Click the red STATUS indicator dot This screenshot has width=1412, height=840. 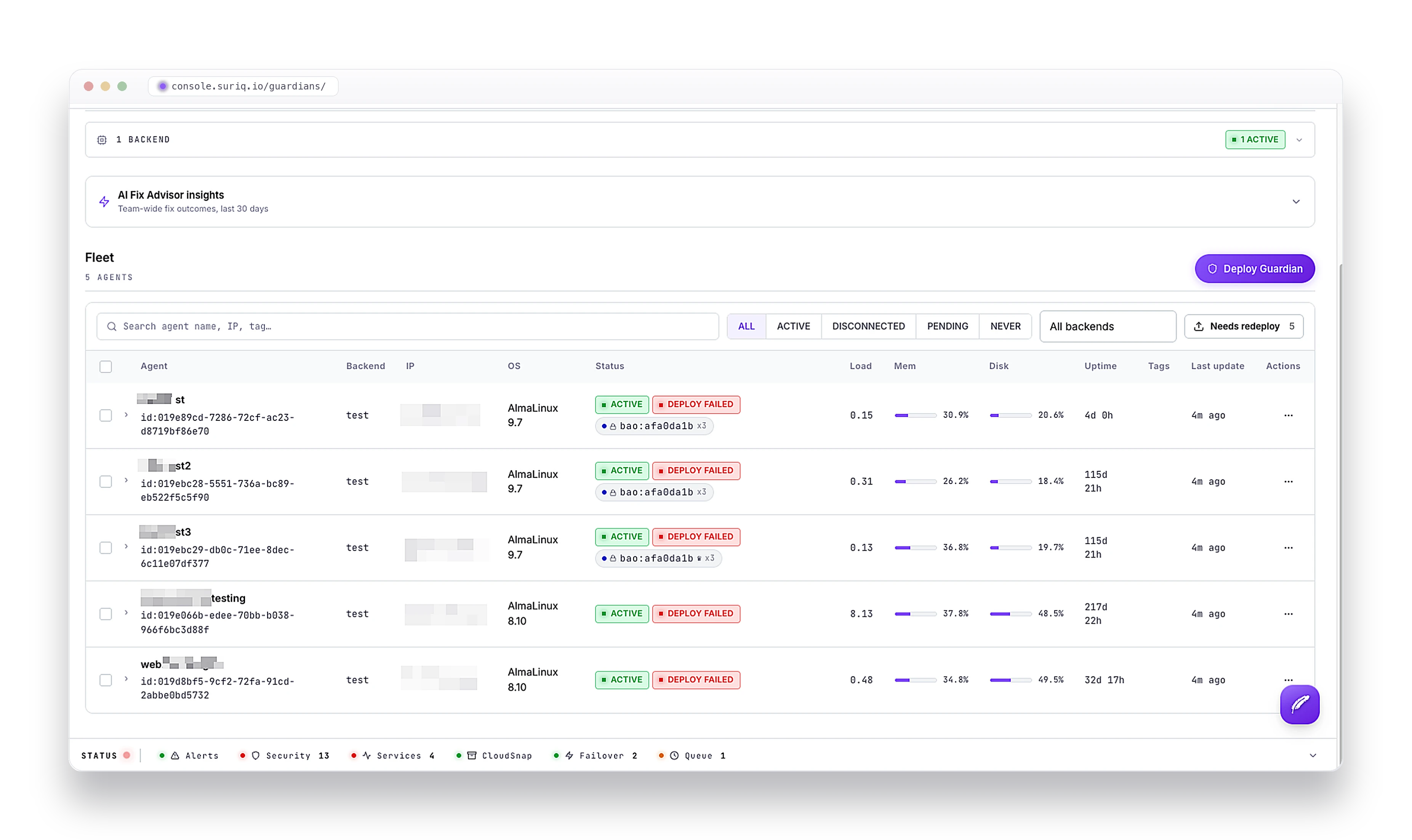click(x=127, y=755)
